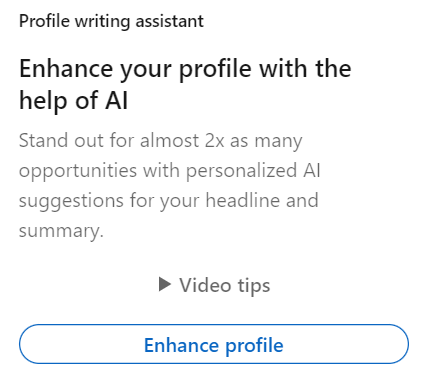Start AI profile enhancement via the blue outlined button
The height and width of the screenshot is (378, 424).
[x=214, y=344]
